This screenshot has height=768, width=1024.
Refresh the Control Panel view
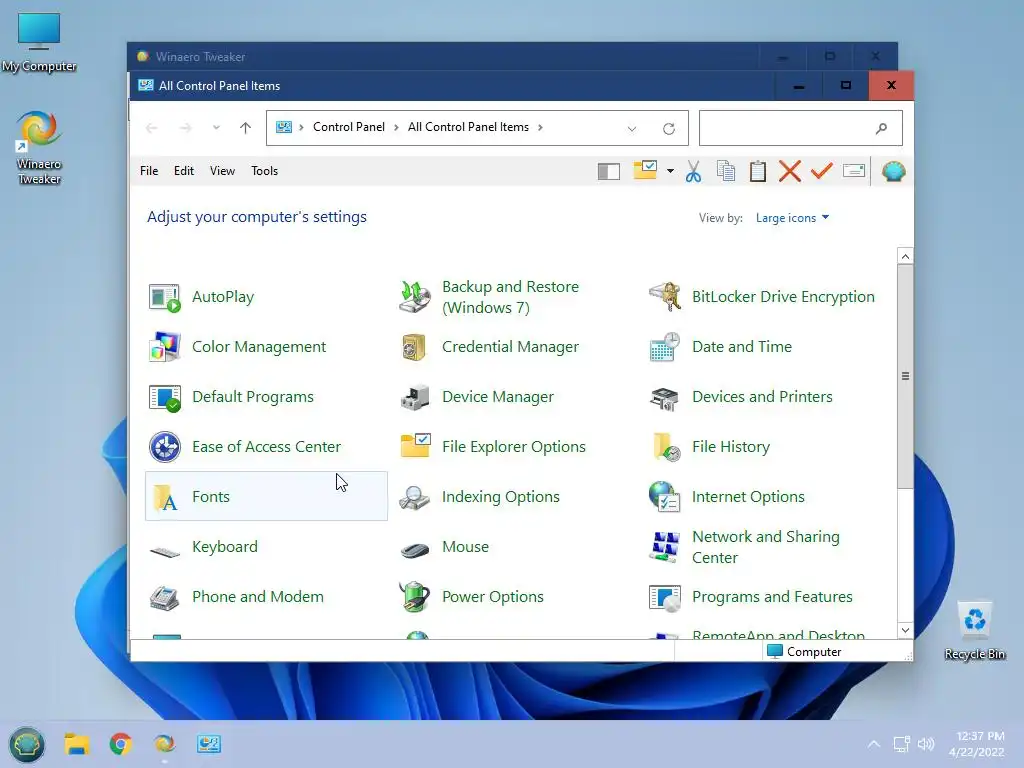point(669,129)
